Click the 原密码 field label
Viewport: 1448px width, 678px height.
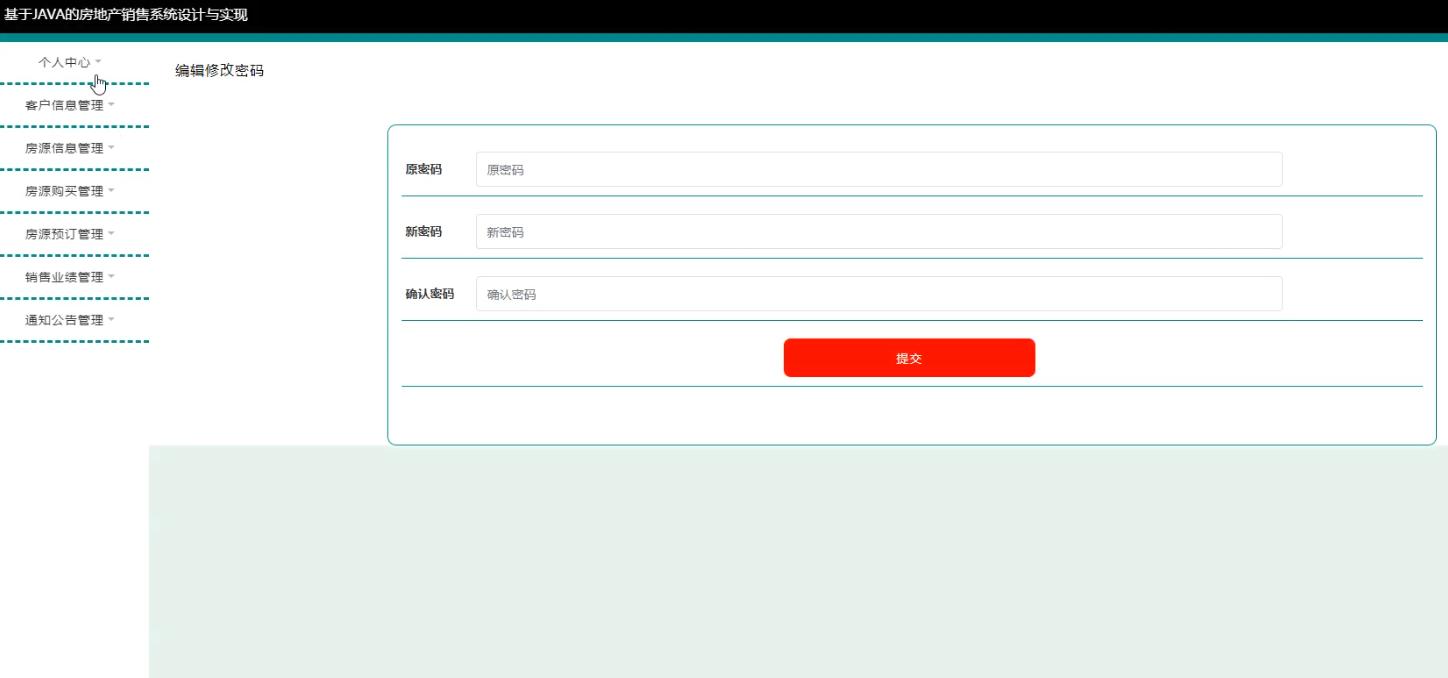pos(420,169)
